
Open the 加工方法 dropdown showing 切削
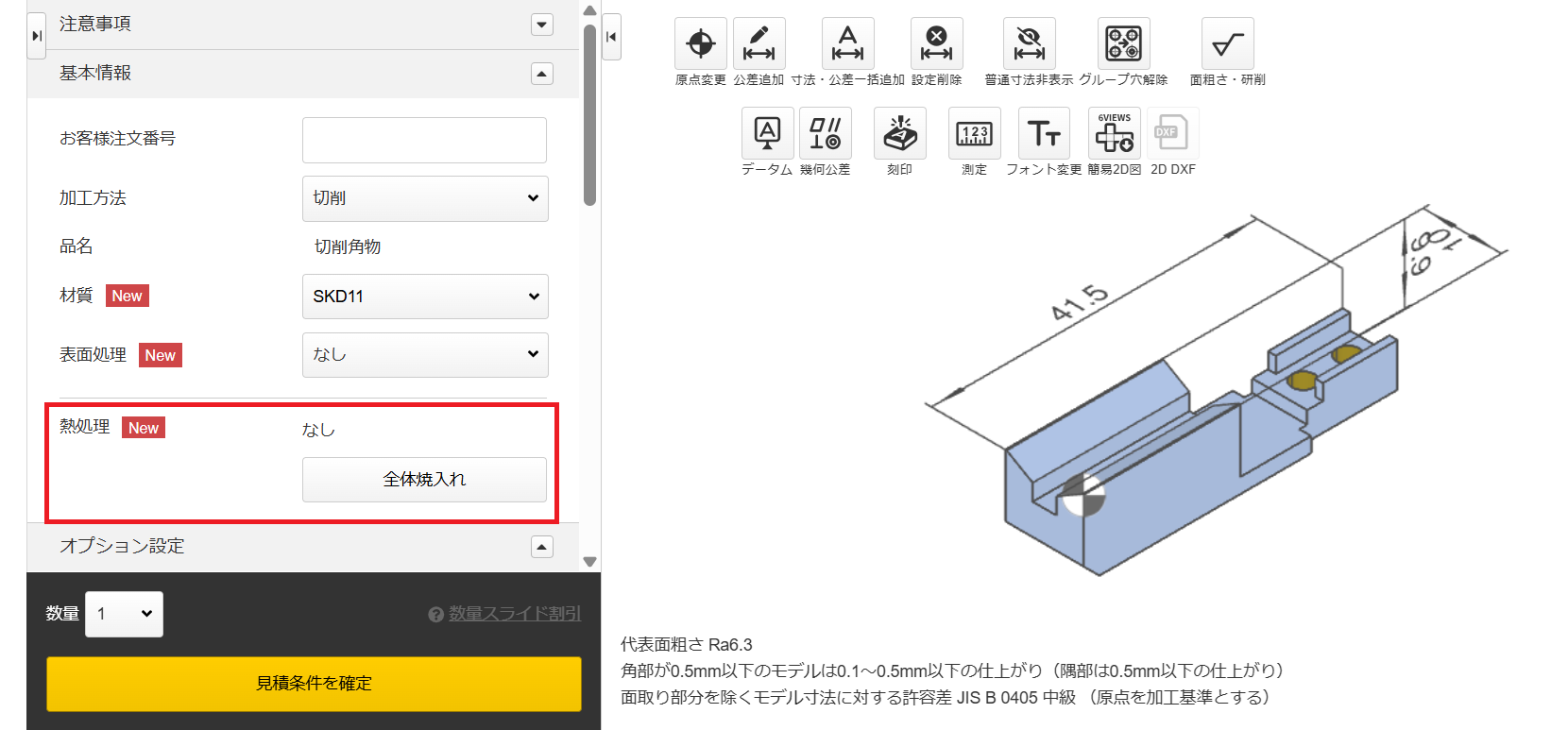click(x=425, y=198)
